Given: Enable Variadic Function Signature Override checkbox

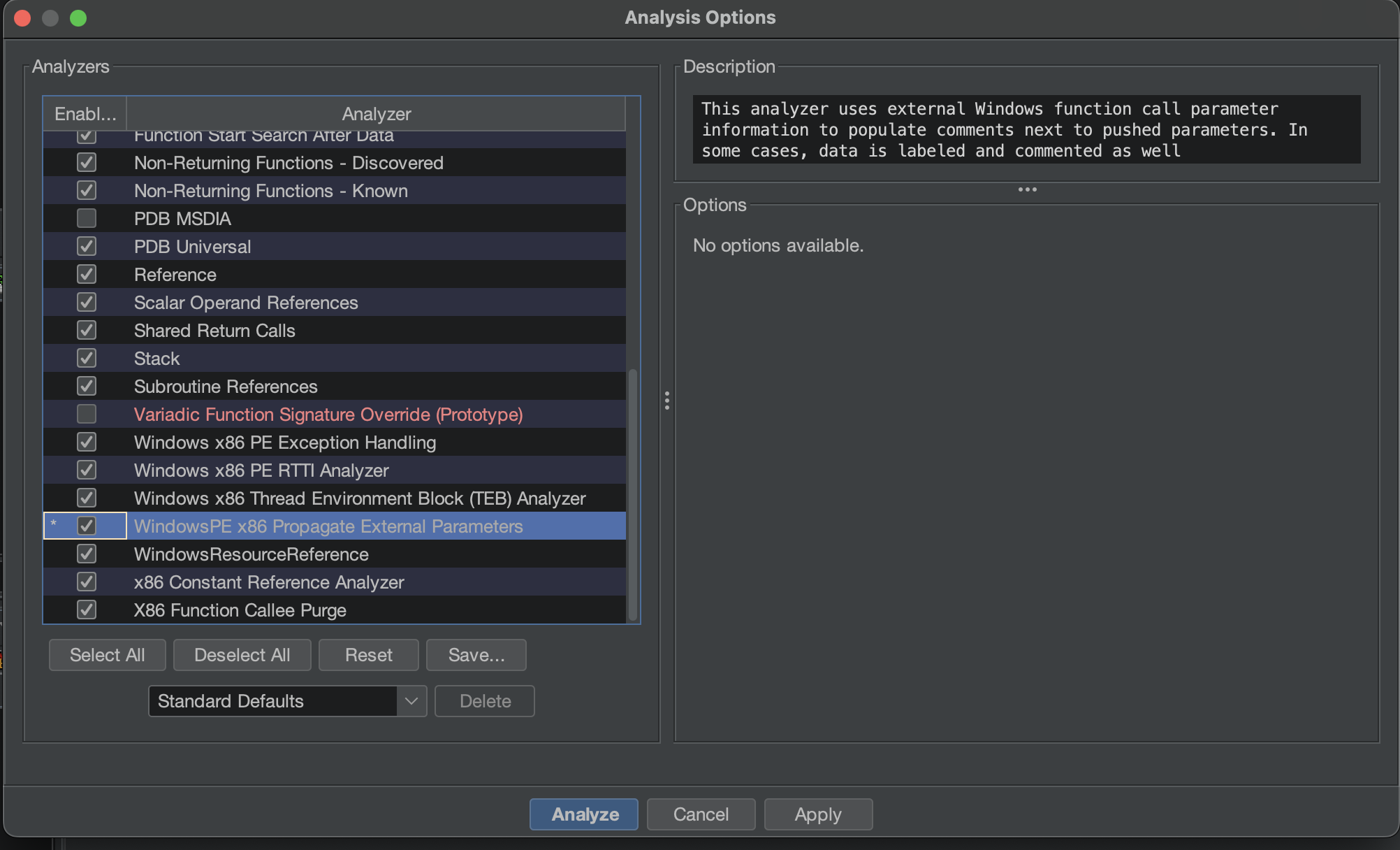Looking at the screenshot, I should tap(87, 415).
